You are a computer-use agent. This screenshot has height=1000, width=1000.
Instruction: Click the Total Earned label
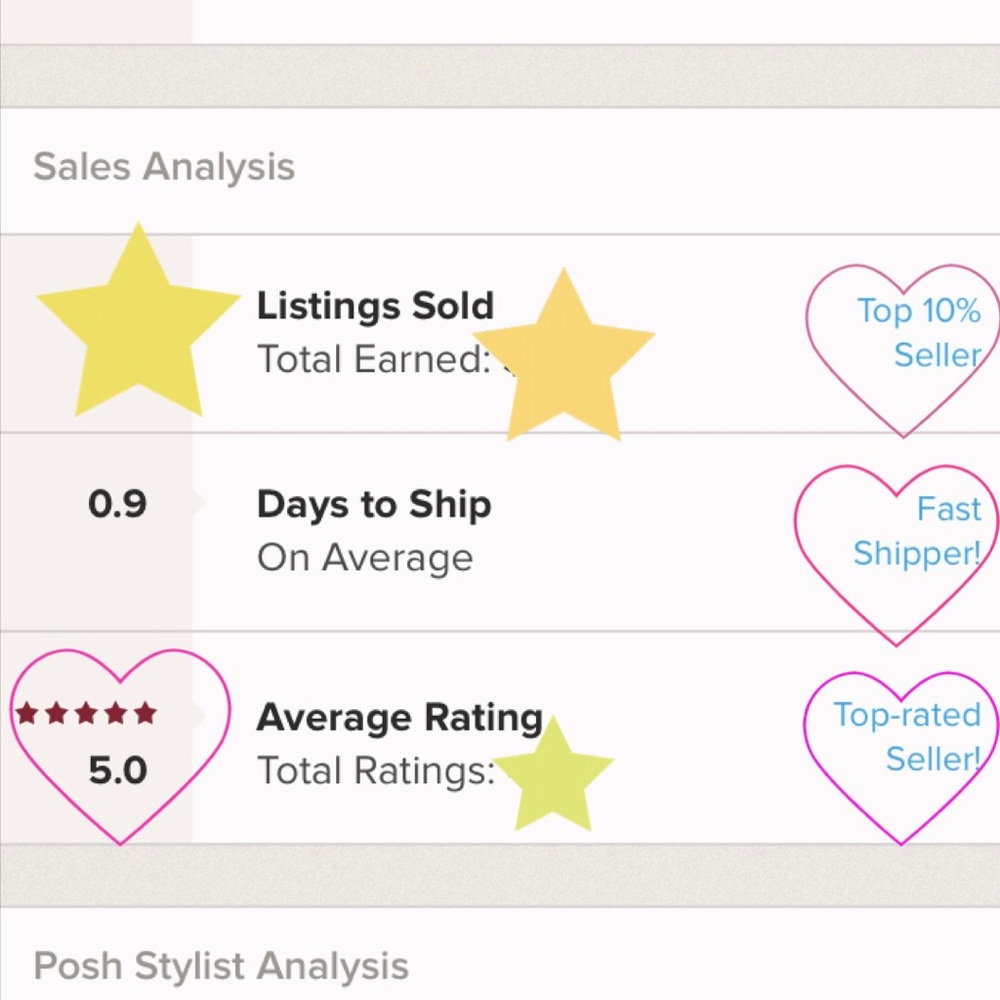point(372,359)
